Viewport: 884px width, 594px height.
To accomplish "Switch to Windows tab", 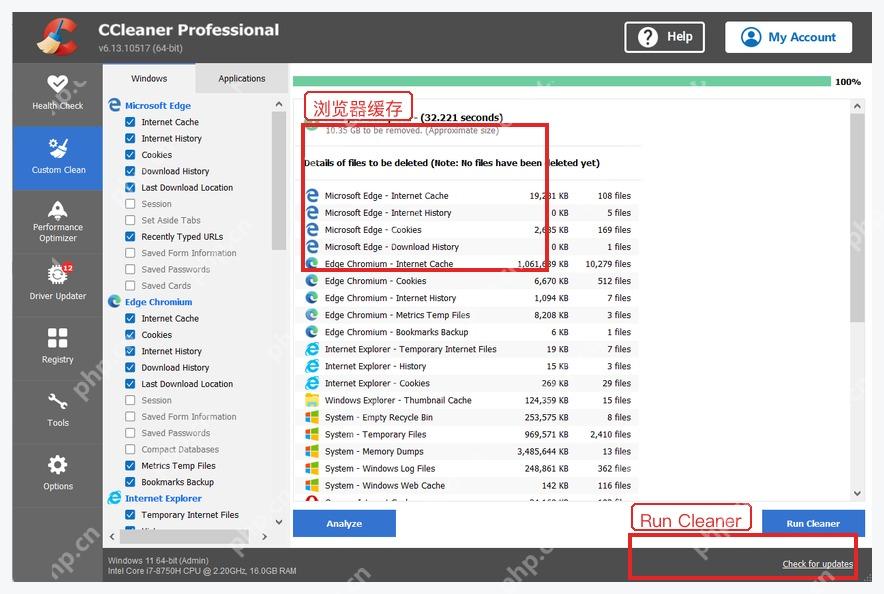I will (x=149, y=78).
